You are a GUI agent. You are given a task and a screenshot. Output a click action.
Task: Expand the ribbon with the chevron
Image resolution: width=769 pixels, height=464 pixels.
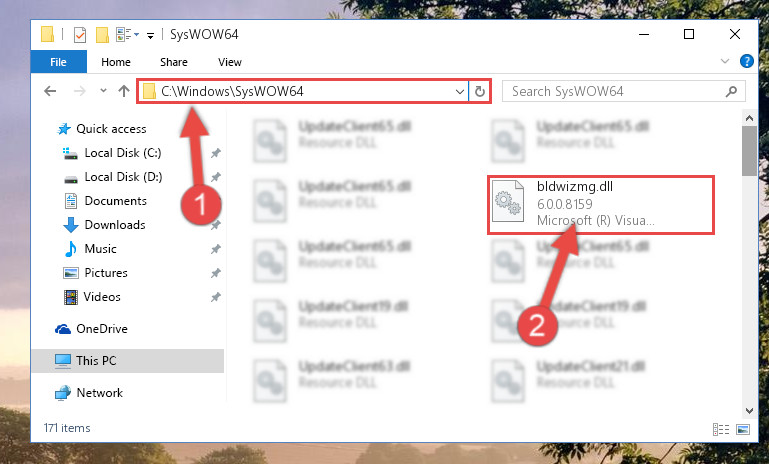coord(724,61)
